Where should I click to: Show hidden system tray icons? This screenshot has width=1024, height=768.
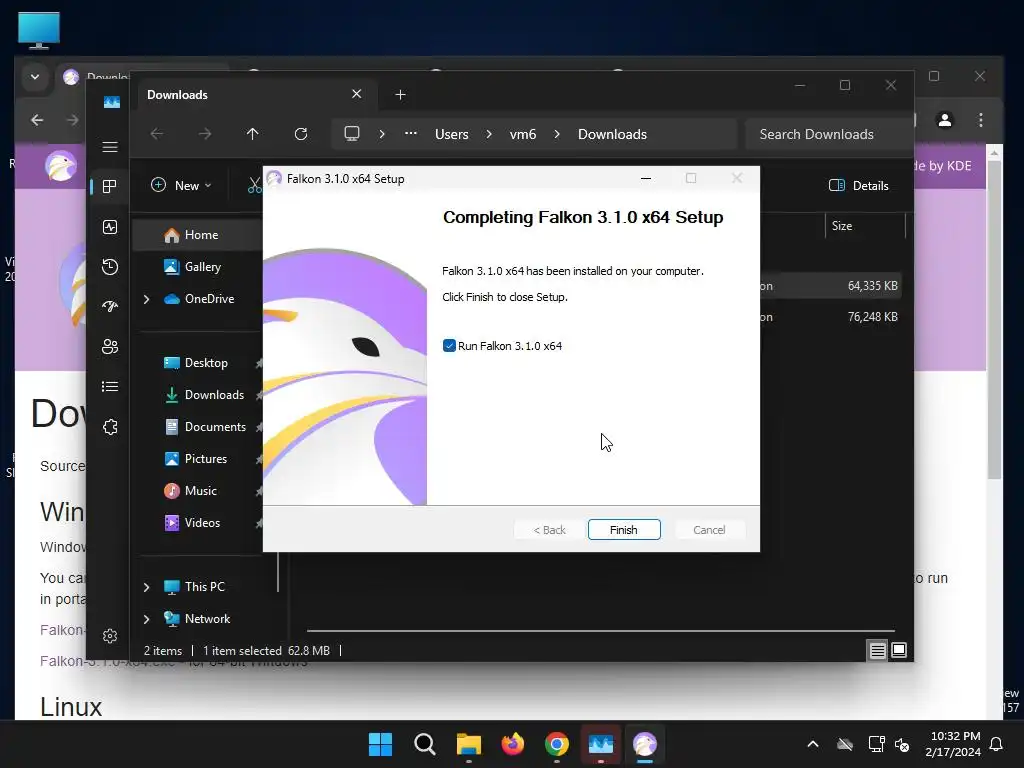[x=812, y=744]
